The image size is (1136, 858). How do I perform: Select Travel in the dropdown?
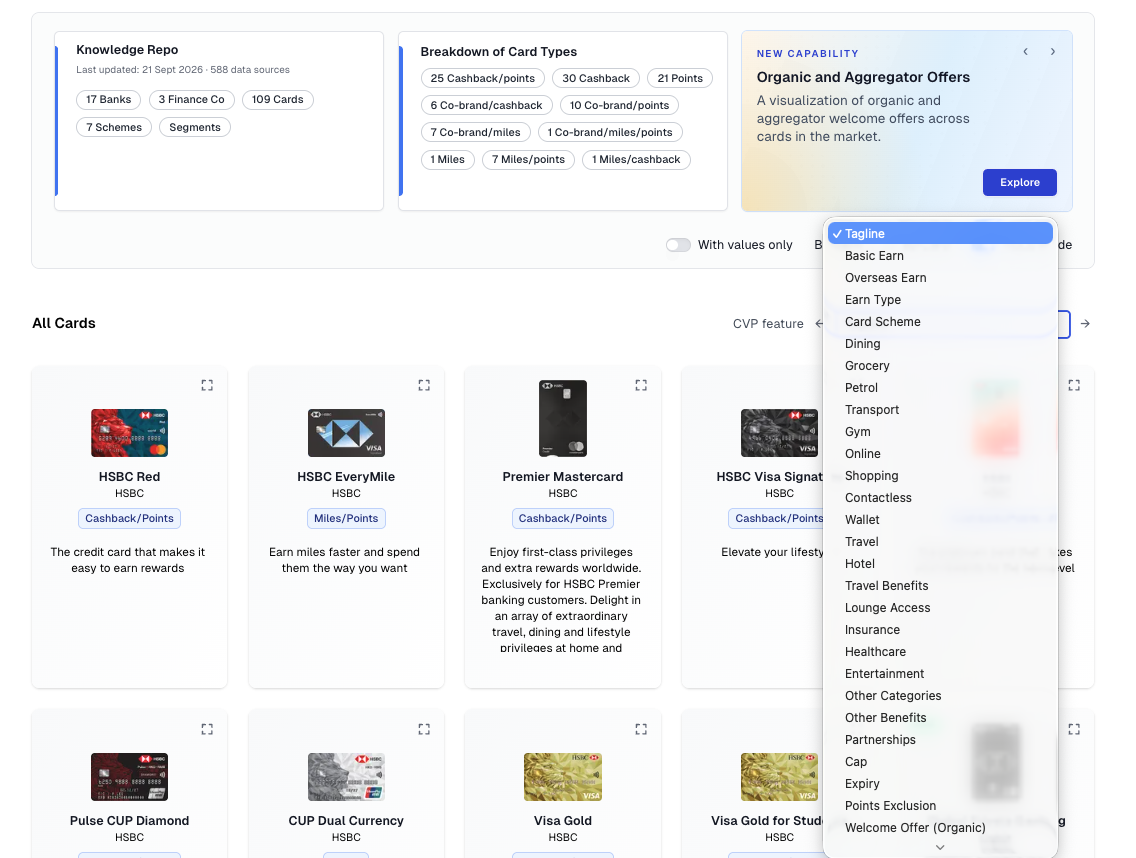tap(940, 541)
